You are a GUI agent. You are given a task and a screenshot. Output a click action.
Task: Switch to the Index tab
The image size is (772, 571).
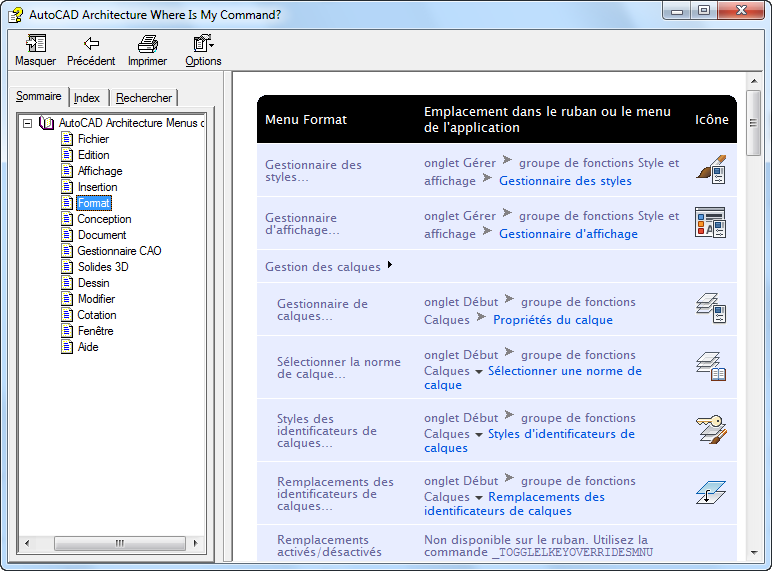(x=87, y=98)
